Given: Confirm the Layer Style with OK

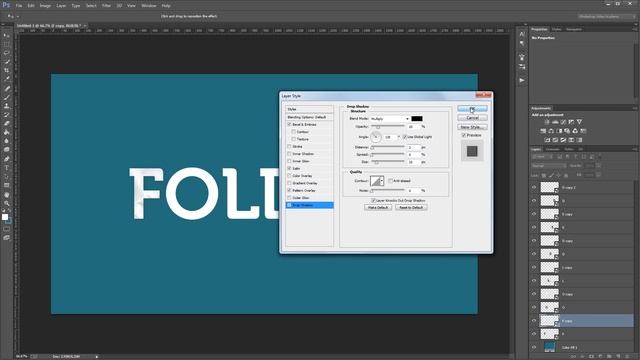Looking at the screenshot, I should [x=472, y=109].
